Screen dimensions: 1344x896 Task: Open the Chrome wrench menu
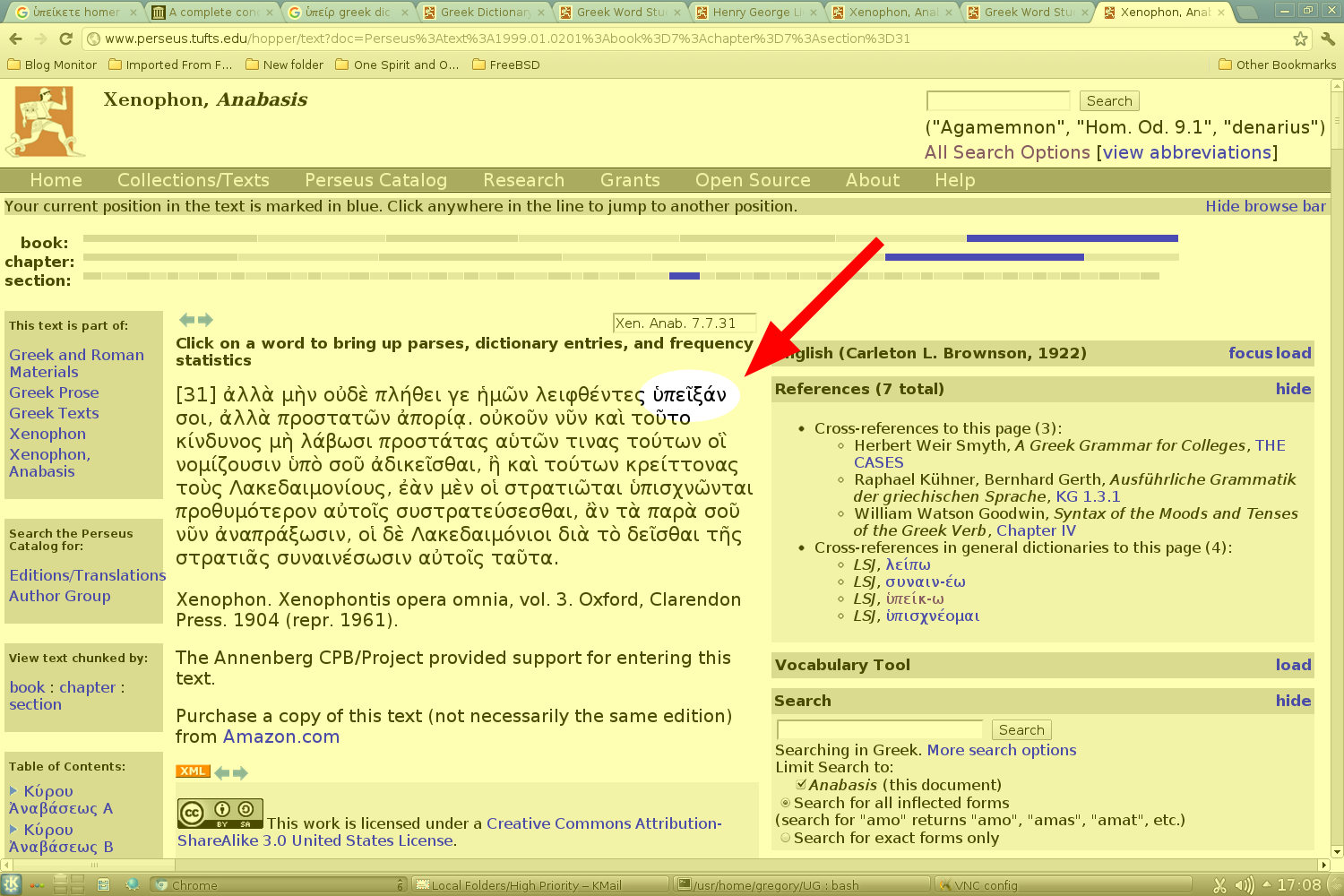(x=1328, y=39)
